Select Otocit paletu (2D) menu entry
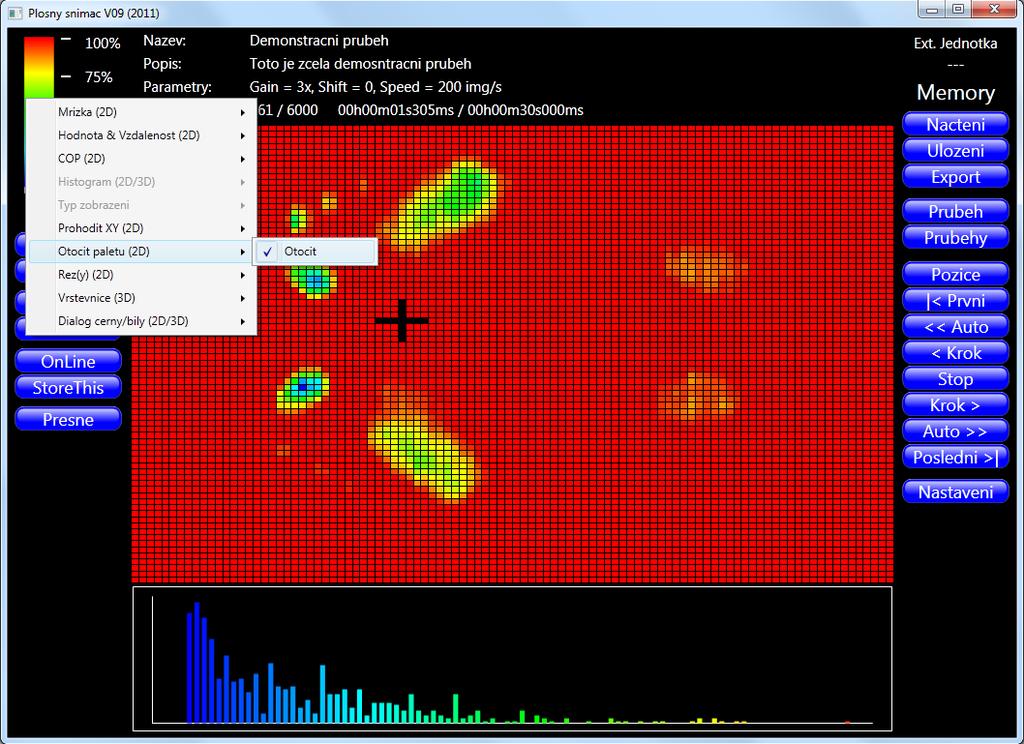Image resolution: width=1024 pixels, height=744 pixels. click(142, 251)
